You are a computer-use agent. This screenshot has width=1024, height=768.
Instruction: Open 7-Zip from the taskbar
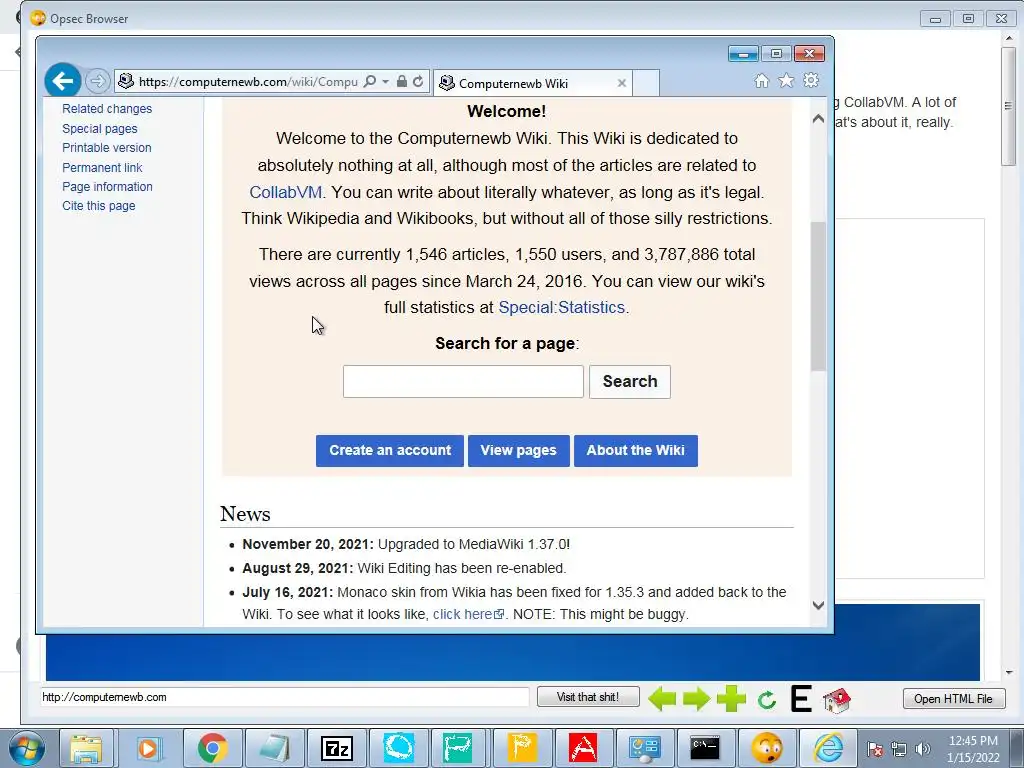pyautogui.click(x=336, y=748)
